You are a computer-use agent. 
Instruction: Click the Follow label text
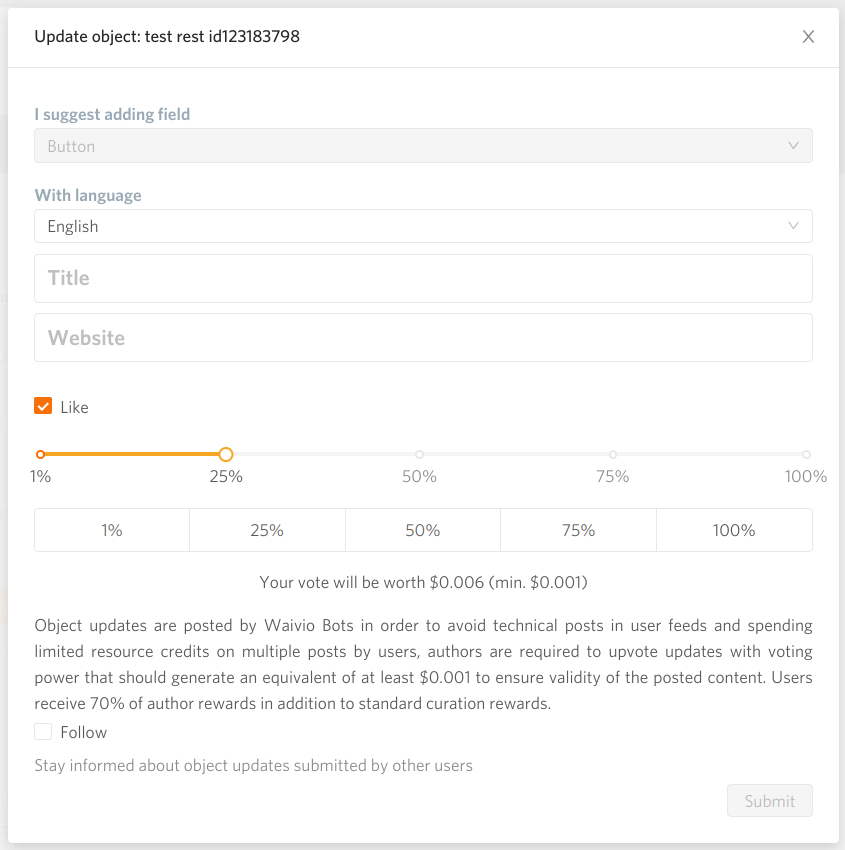pyautogui.click(x=83, y=732)
